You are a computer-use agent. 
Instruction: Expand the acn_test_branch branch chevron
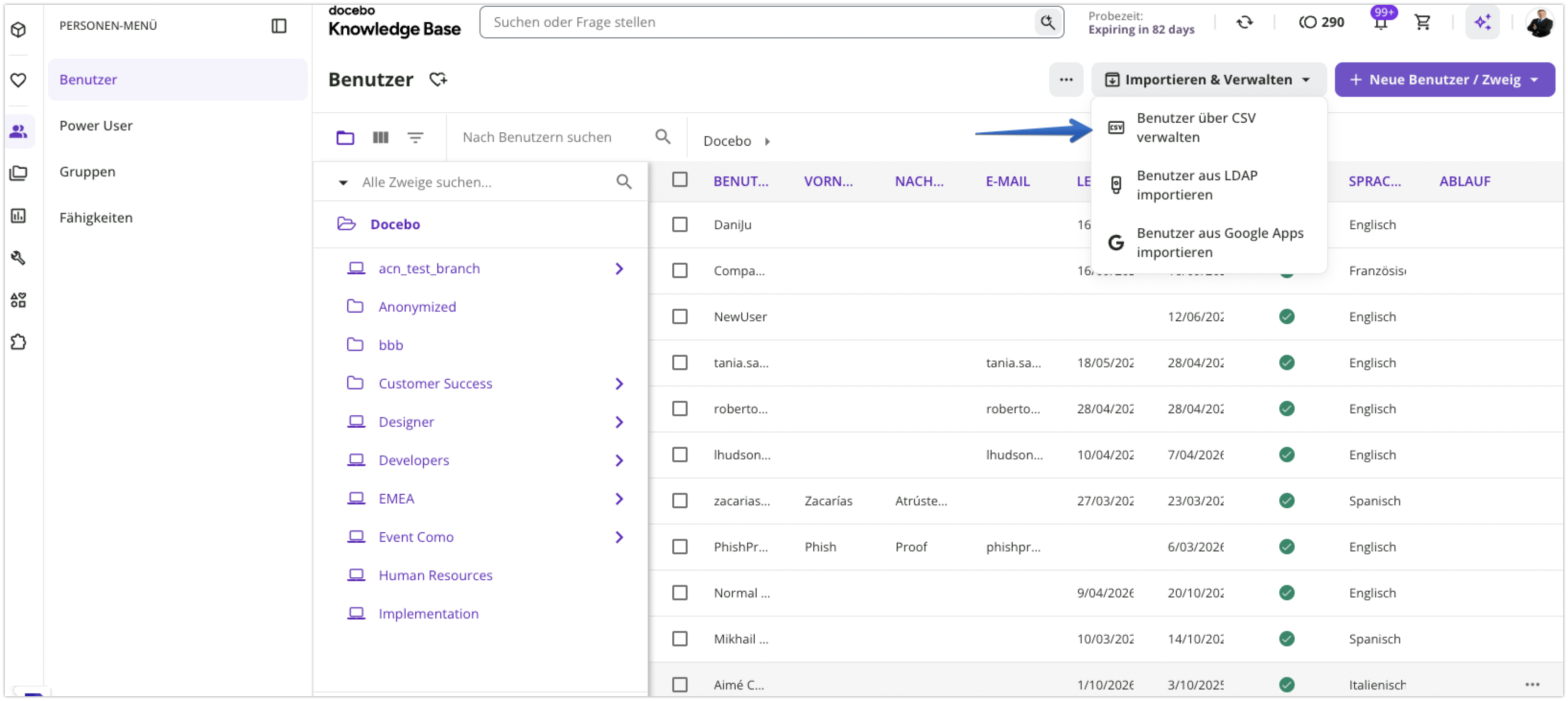pyautogui.click(x=619, y=269)
